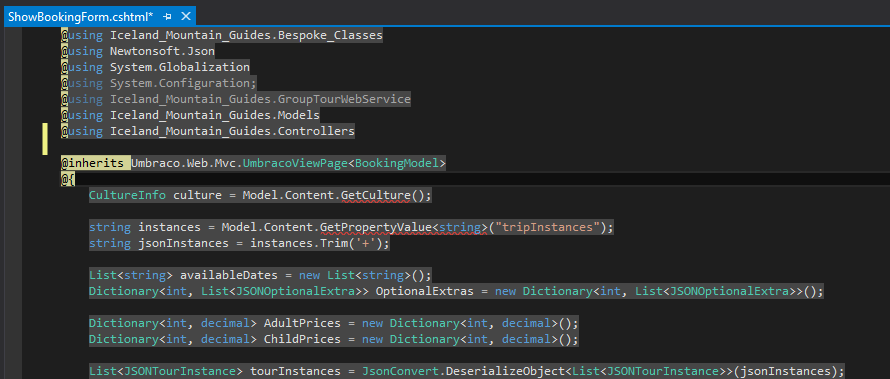Click the 'GetPropertyValue' method call
Viewport: 890px width, 379px height.
tap(376, 228)
